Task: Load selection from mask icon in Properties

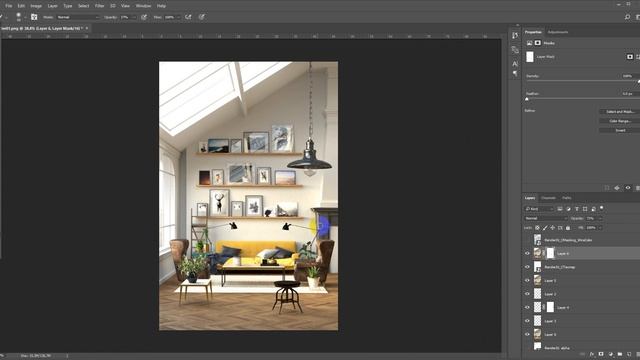Action: point(607,188)
